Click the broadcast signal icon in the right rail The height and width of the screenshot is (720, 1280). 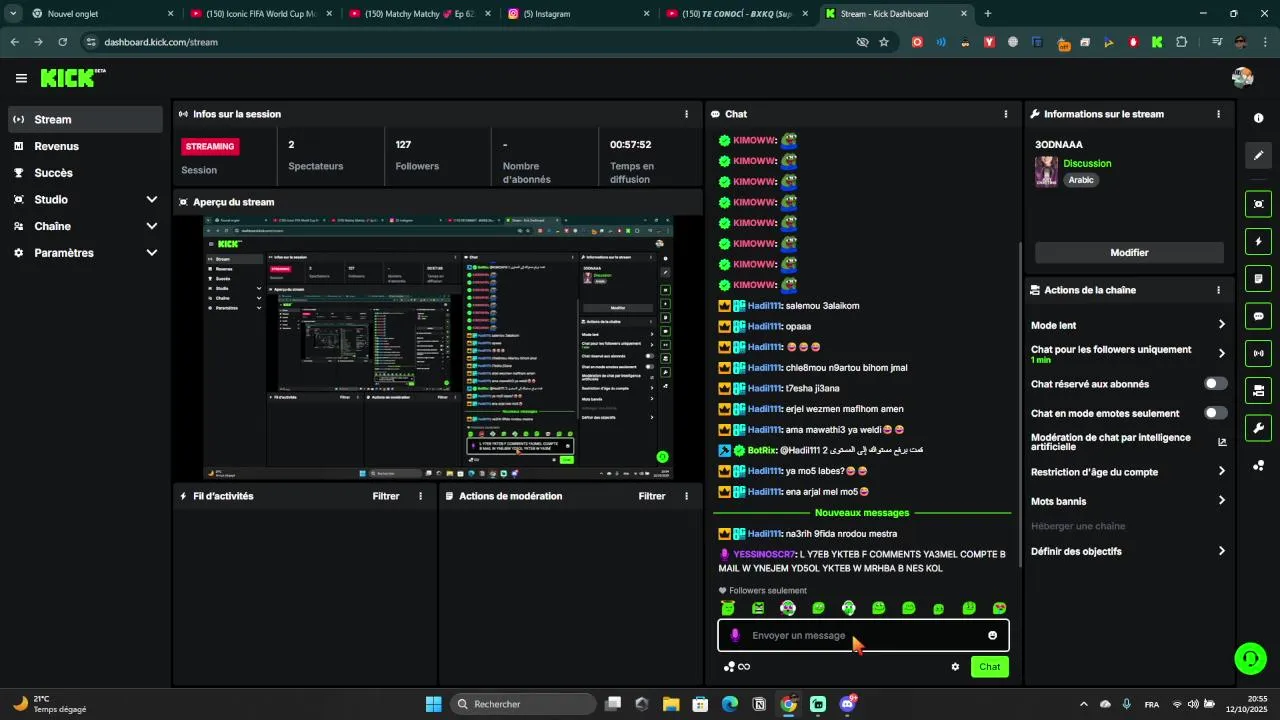[x=1258, y=353]
